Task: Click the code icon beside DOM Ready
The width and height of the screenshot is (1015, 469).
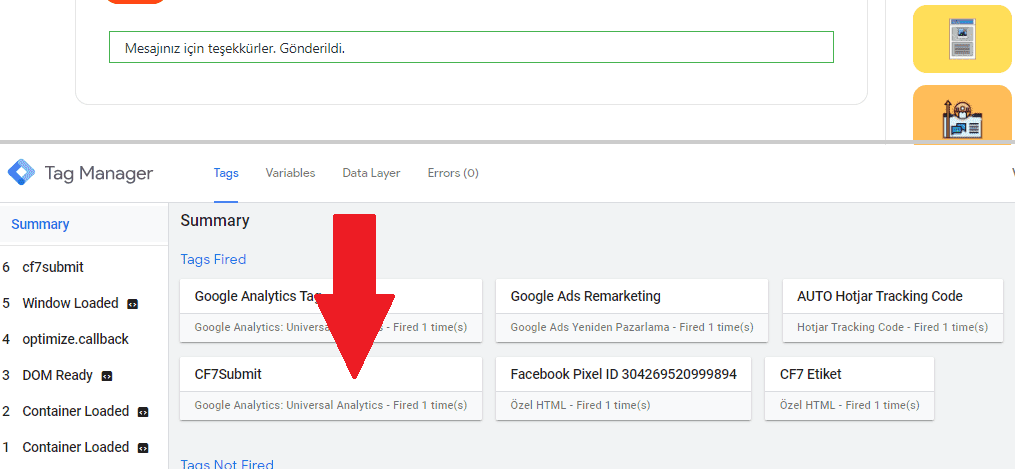Action: (107, 376)
